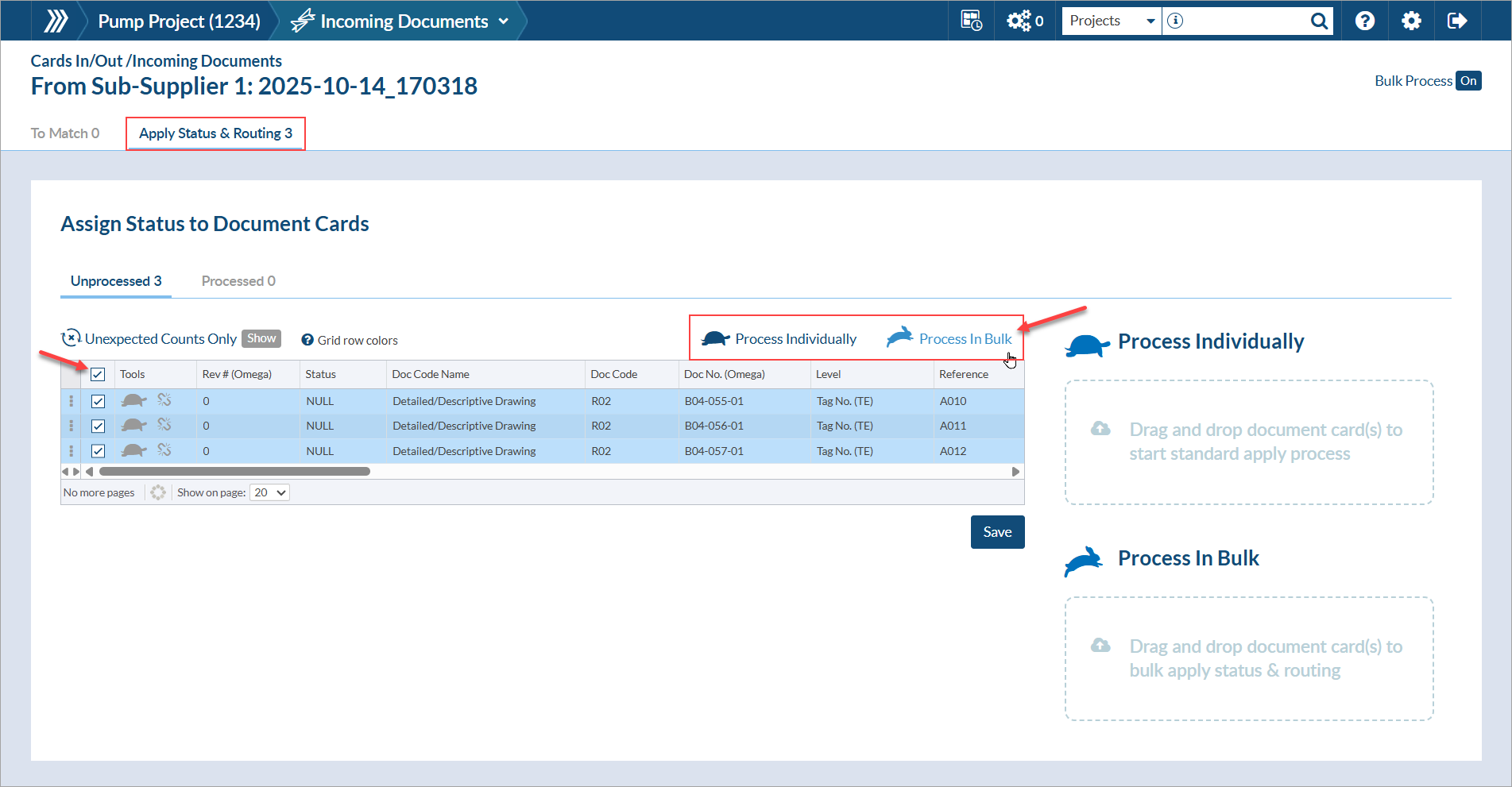
Task: Uncheck the checkbox for row B04-055-01
Action: [98, 402]
